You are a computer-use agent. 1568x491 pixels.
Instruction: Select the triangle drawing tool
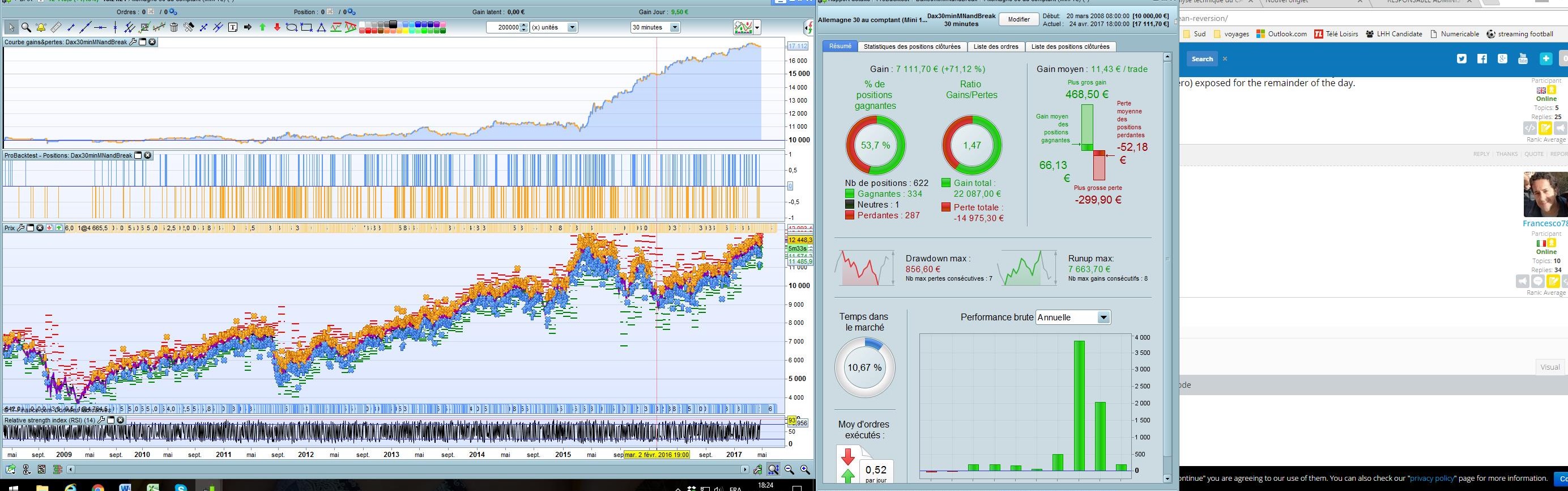click(321, 27)
